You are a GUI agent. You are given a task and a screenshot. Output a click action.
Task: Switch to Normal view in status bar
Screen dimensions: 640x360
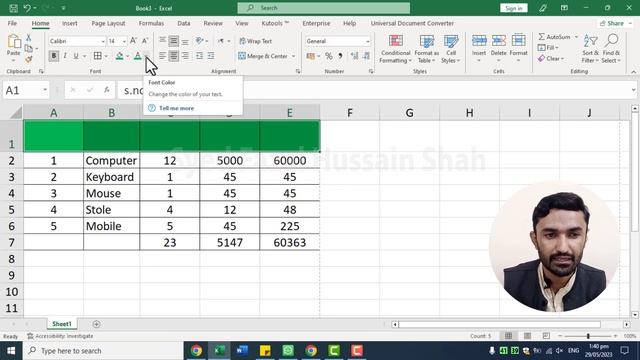tap(508, 336)
